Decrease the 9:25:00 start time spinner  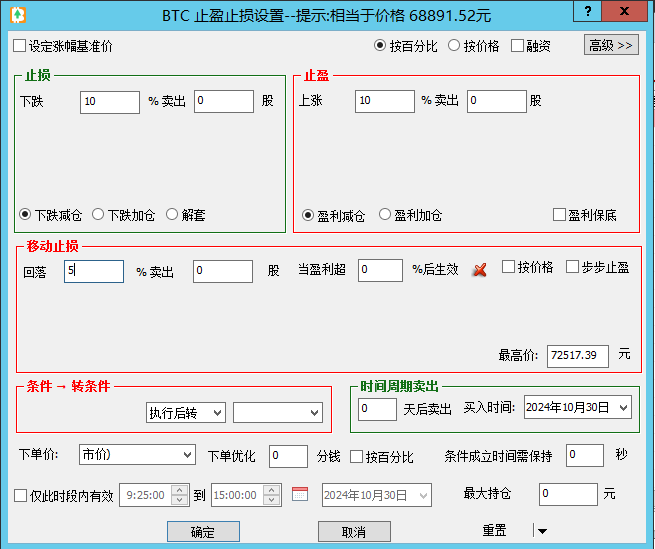click(x=180, y=500)
